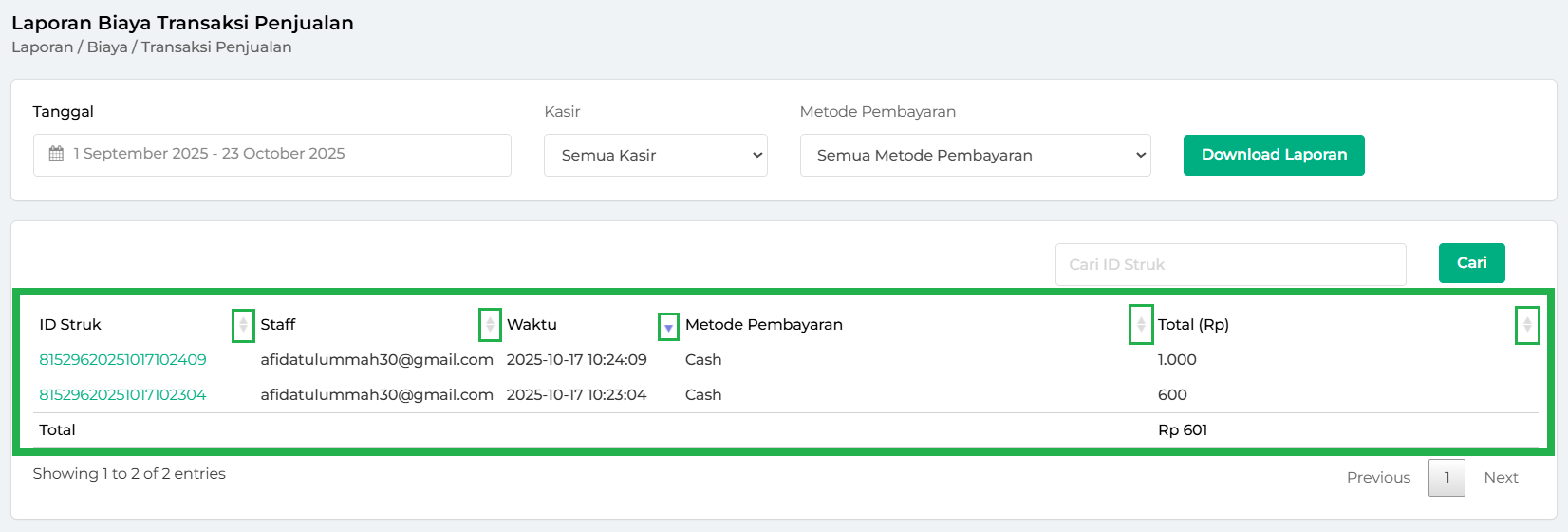Viewport: 1568px width, 532px height.
Task: Select page 1 in pagination
Action: click(1447, 478)
